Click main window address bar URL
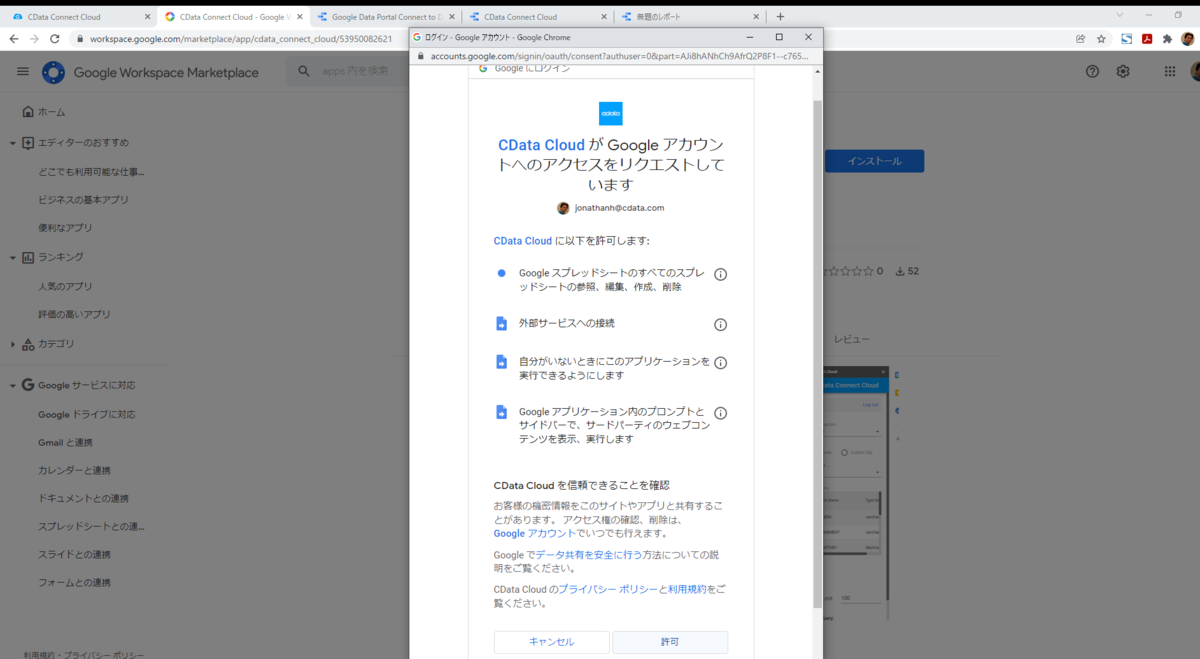1200x659 pixels. click(x=240, y=39)
